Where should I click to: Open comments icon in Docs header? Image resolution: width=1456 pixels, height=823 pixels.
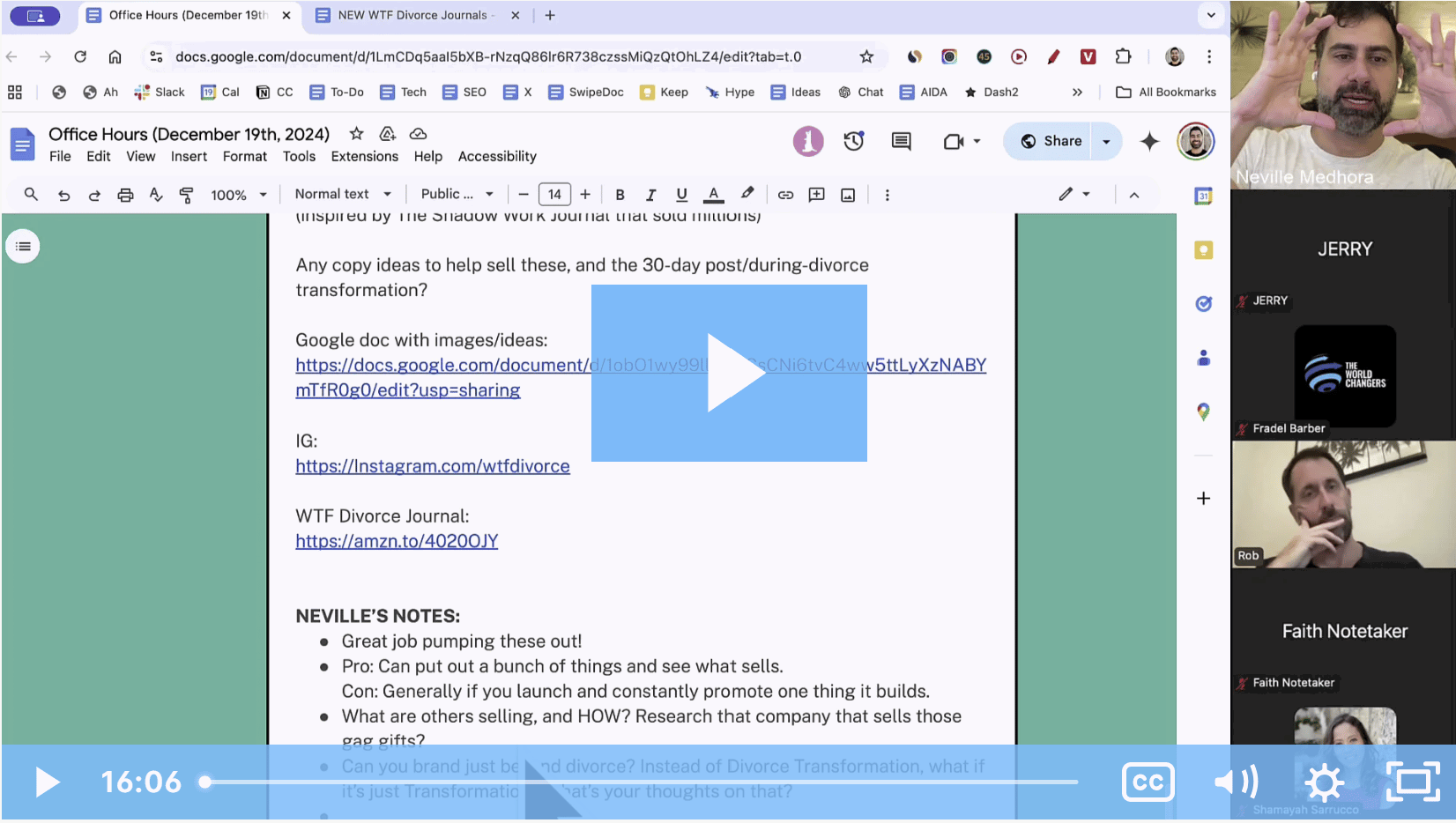click(x=901, y=141)
